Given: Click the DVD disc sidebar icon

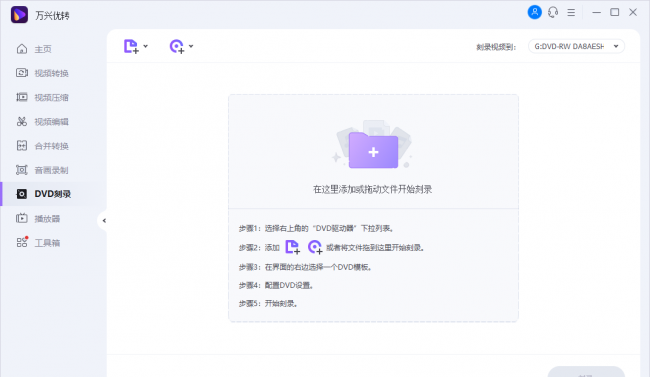Looking at the screenshot, I should pos(22,194).
